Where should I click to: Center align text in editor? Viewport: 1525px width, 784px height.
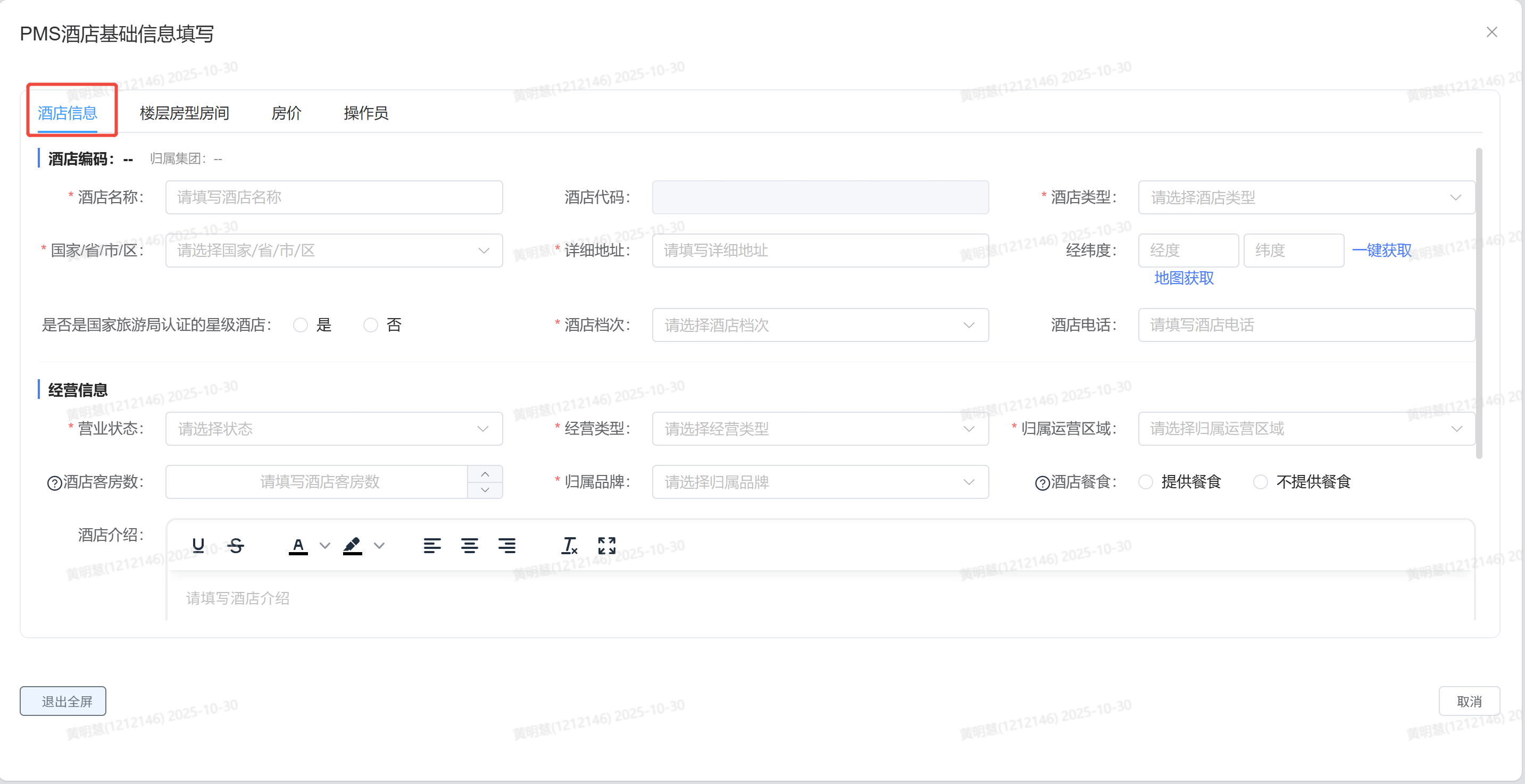(470, 545)
